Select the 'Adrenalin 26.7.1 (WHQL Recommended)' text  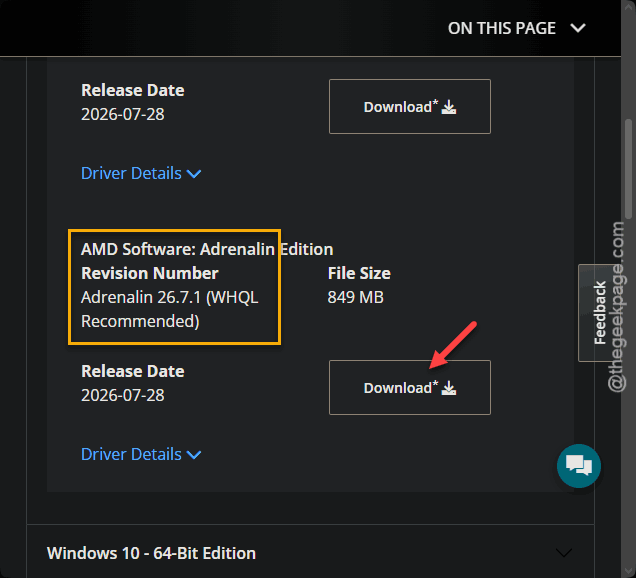(x=170, y=309)
